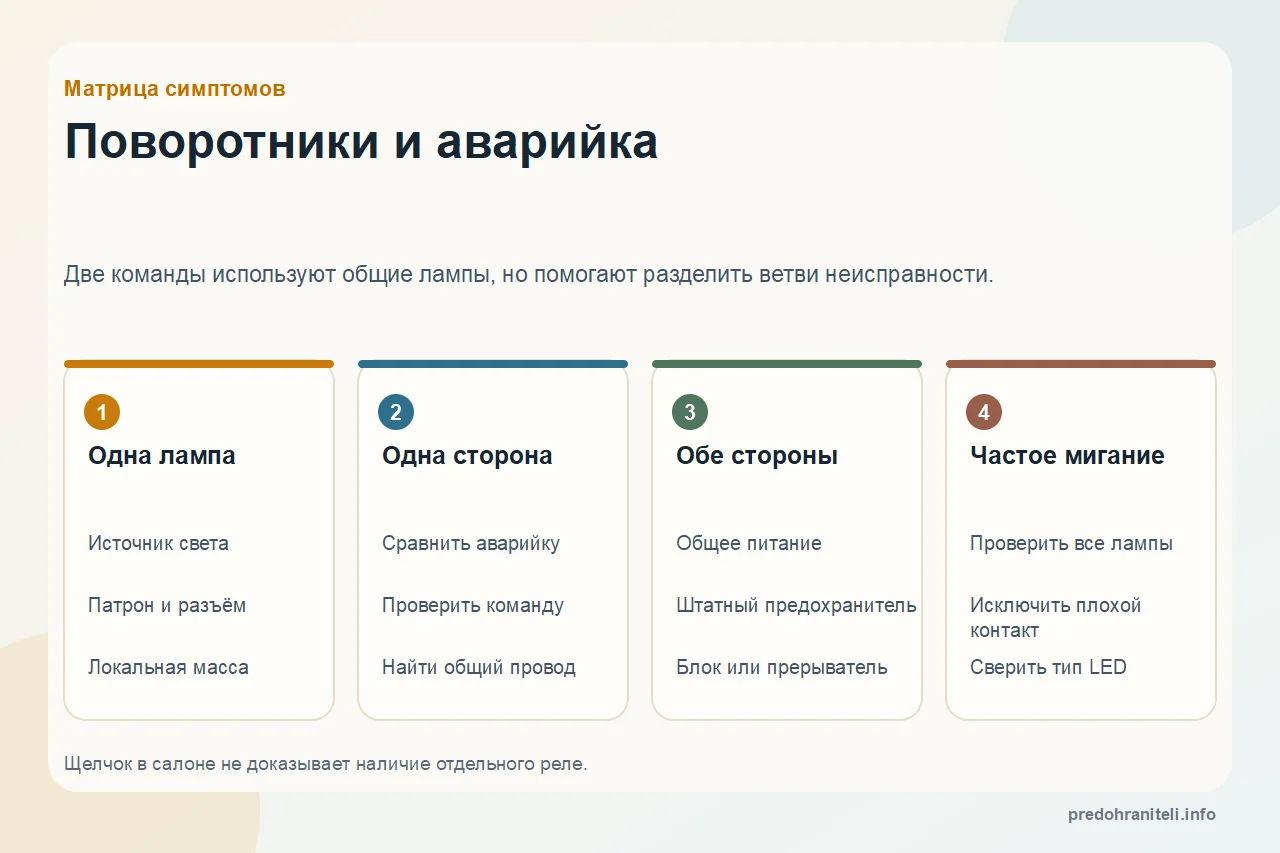Click the 'Исключить плохой контакт' item
This screenshot has width=1280, height=853.
(1055, 618)
